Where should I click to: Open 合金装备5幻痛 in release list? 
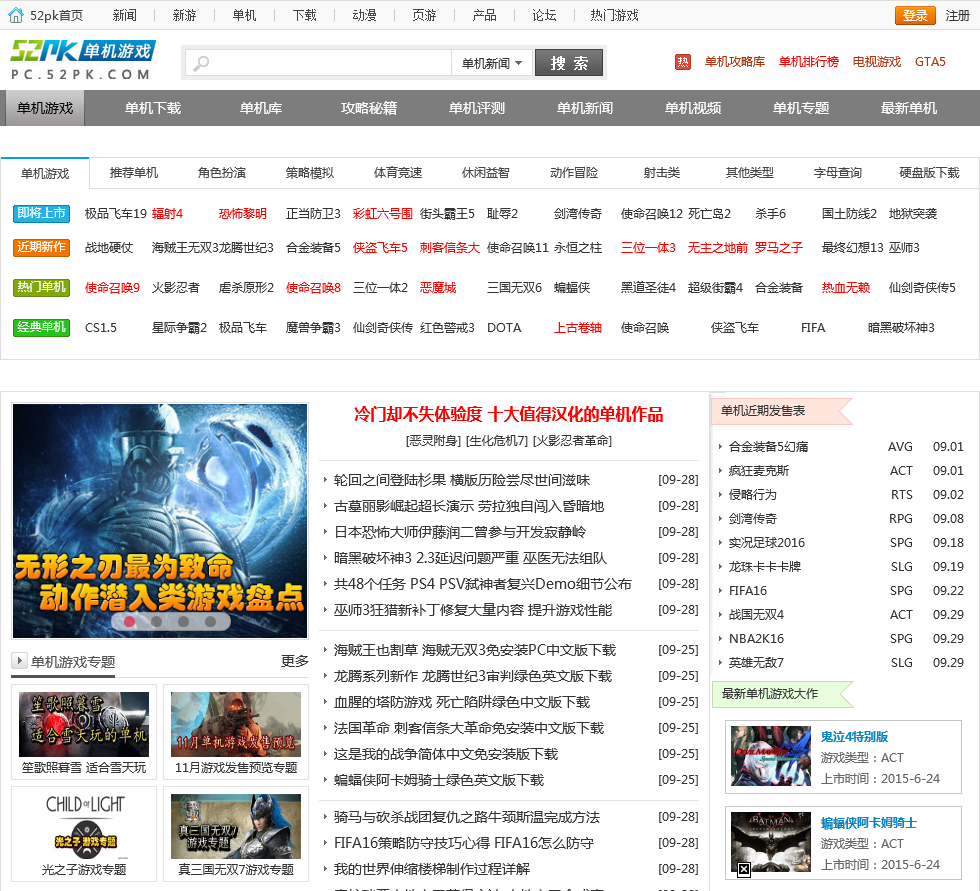pos(768,447)
